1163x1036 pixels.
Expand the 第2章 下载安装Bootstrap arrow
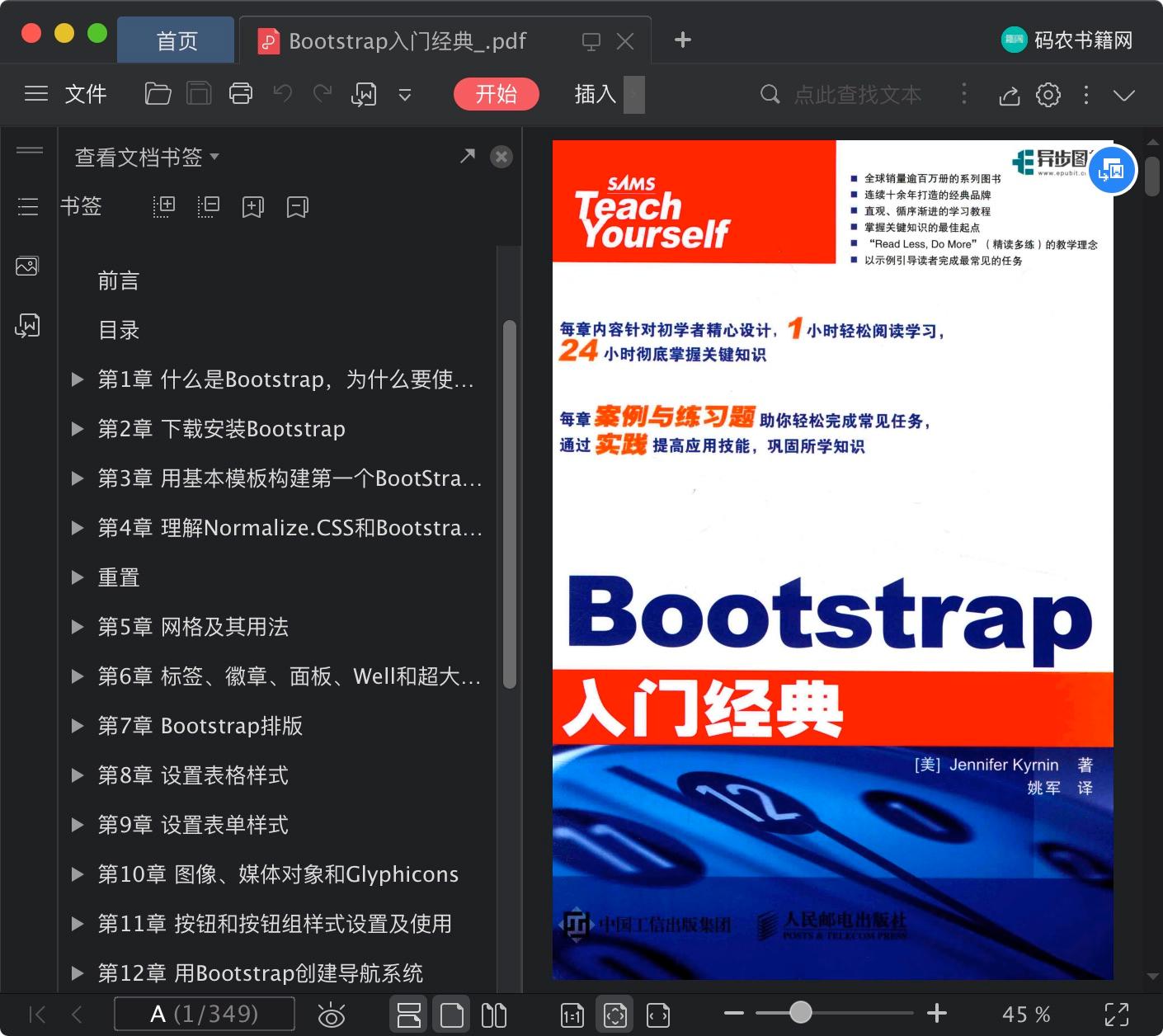coord(78,429)
